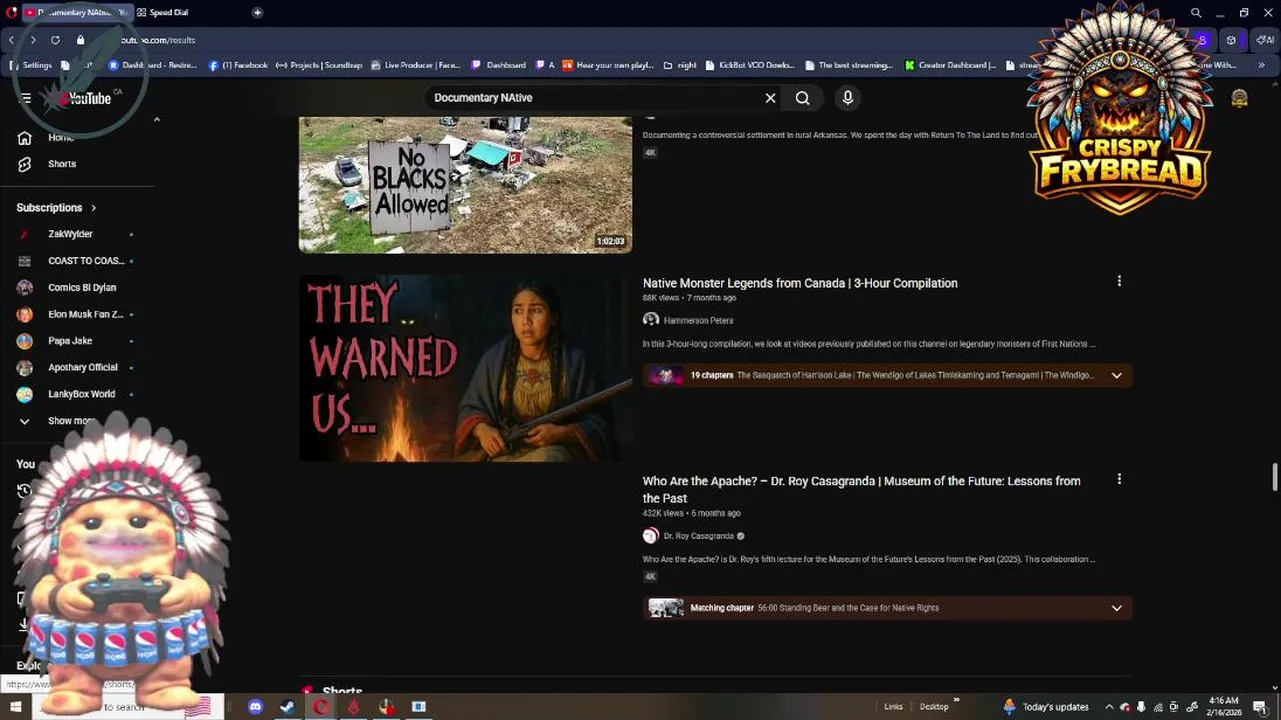The width and height of the screenshot is (1281, 720).
Task: Click the YouTube search magnifier button
Action: click(x=802, y=98)
